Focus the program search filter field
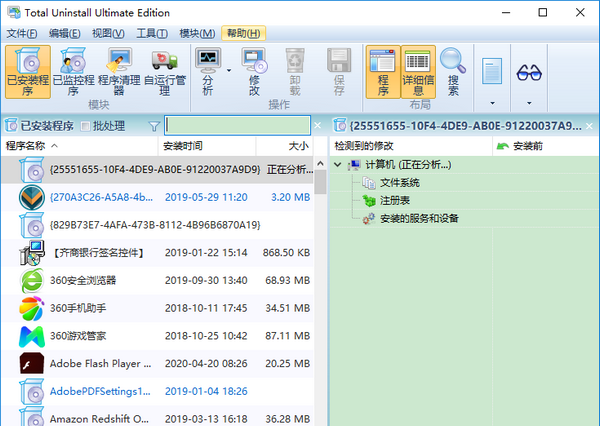Viewport: 600px width, 443px height. click(237, 125)
